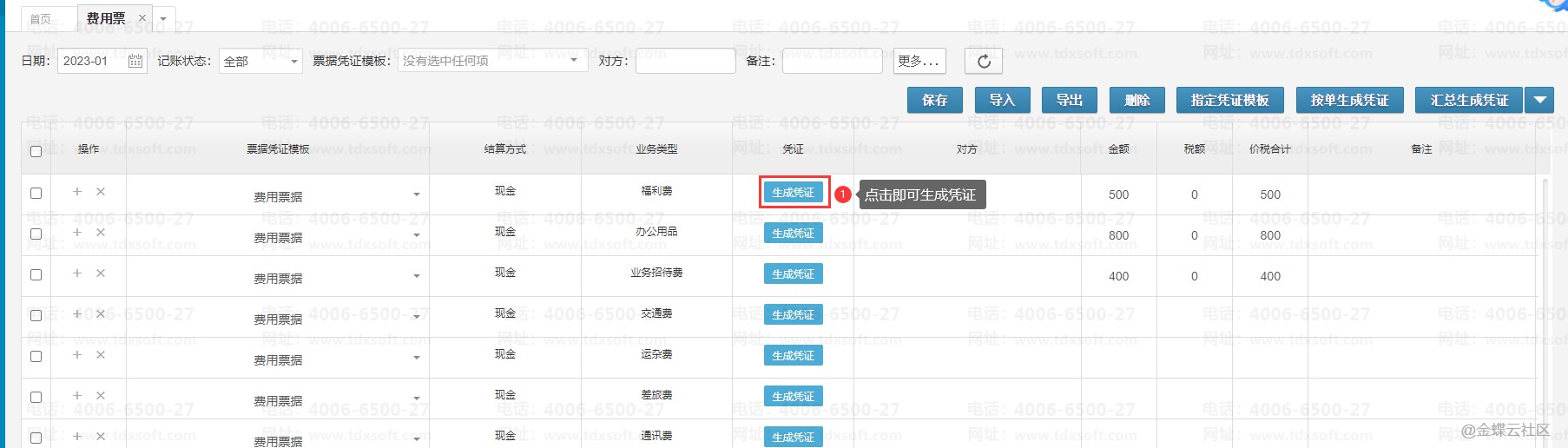Close the 费用票 tab

(x=142, y=17)
